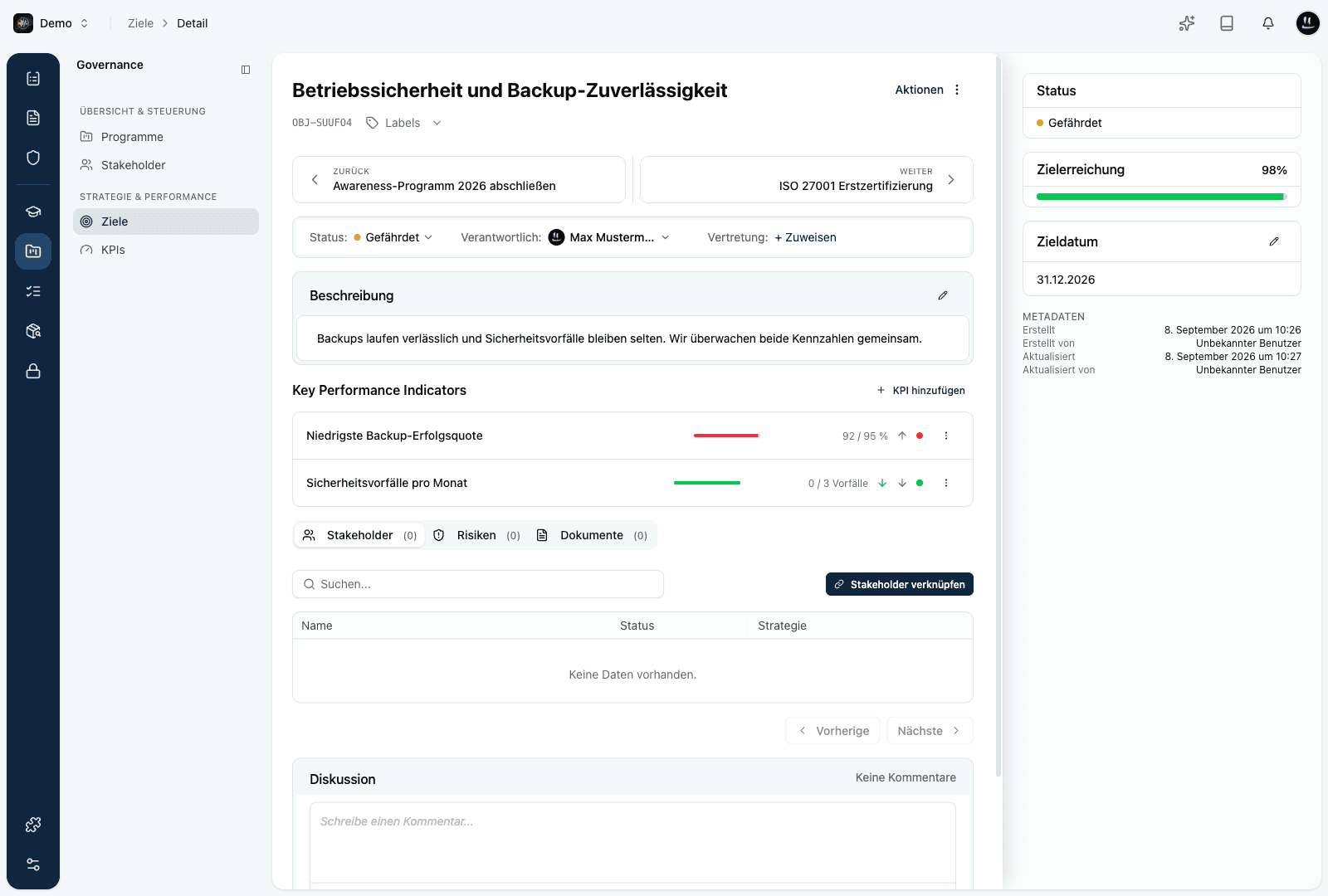Image resolution: width=1328 pixels, height=896 pixels.
Task: Click the page vertical scrollbar
Action: (998, 415)
